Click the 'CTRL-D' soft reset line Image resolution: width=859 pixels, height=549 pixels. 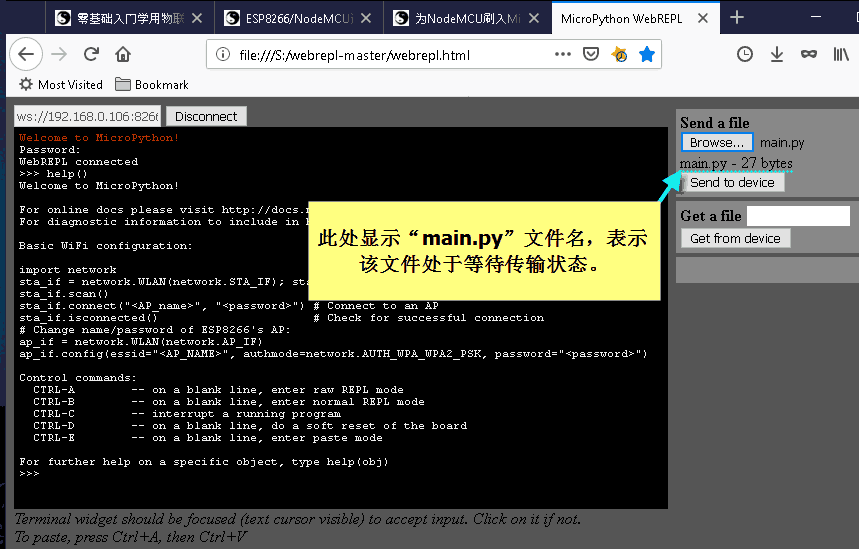[x=250, y=426]
